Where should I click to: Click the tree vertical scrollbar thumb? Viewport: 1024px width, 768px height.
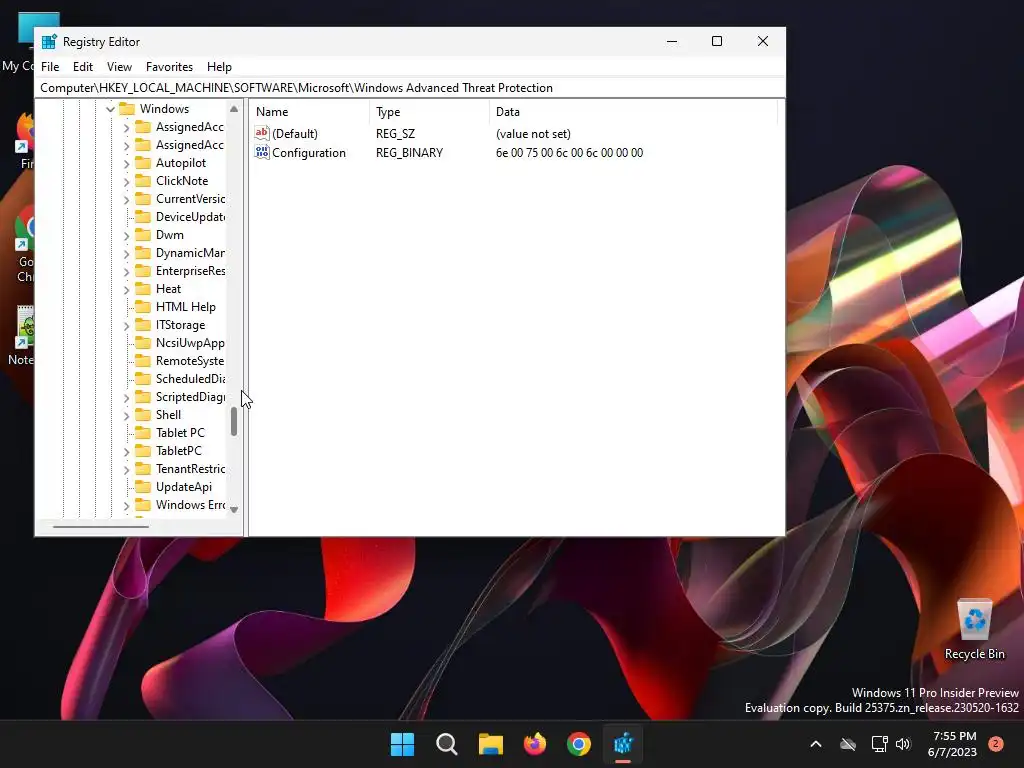[x=234, y=422]
